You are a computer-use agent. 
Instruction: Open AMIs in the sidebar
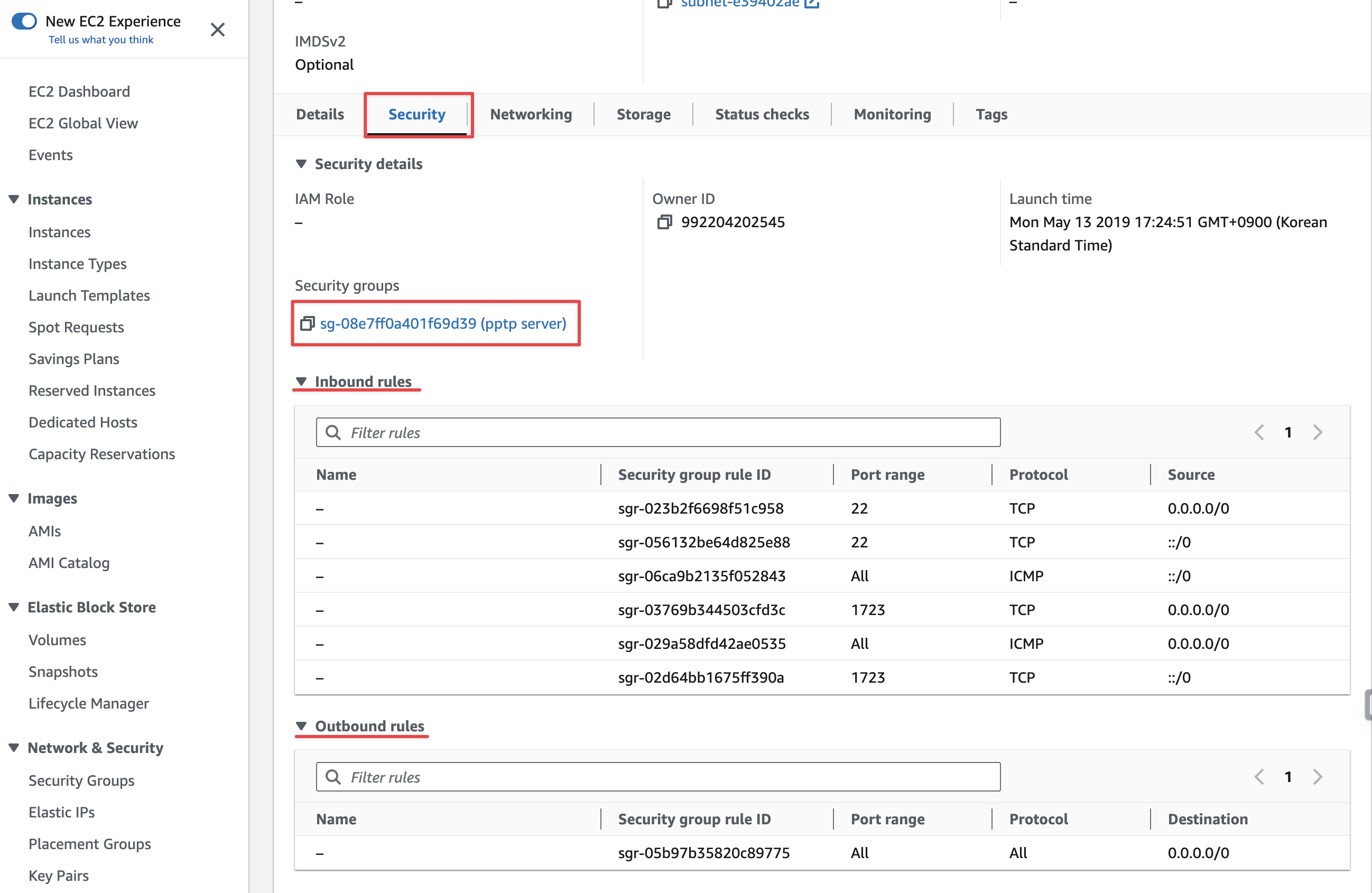tap(45, 531)
